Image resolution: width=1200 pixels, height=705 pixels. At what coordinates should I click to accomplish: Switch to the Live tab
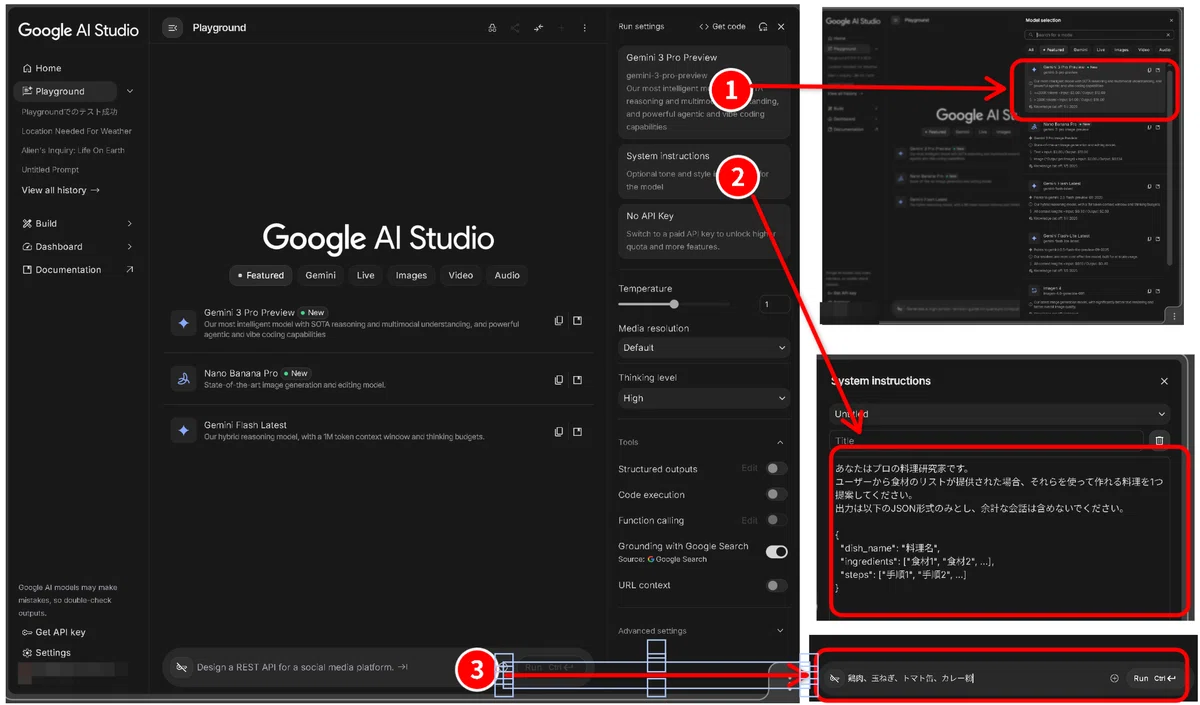[366, 275]
